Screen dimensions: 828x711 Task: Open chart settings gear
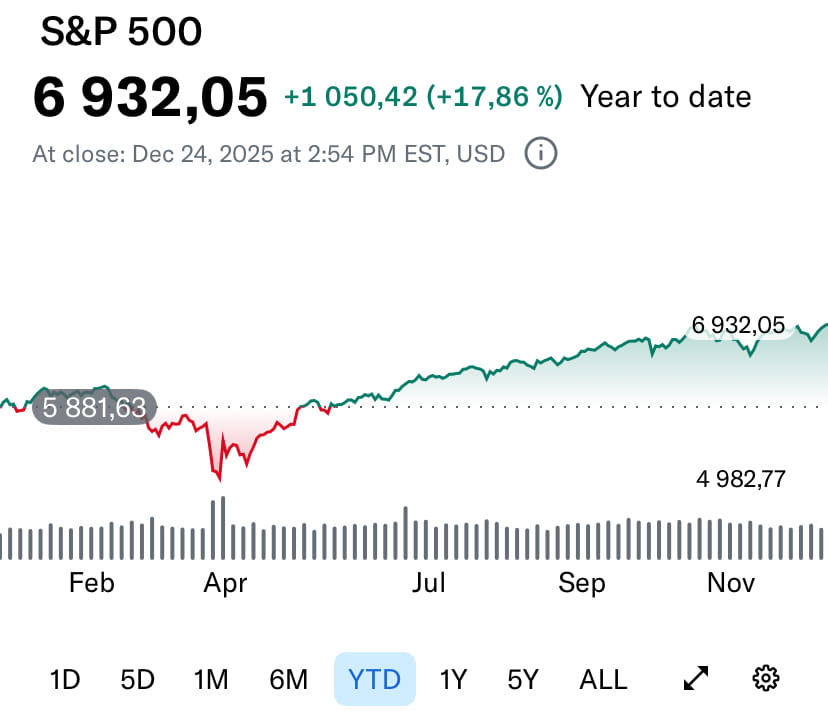(765, 679)
